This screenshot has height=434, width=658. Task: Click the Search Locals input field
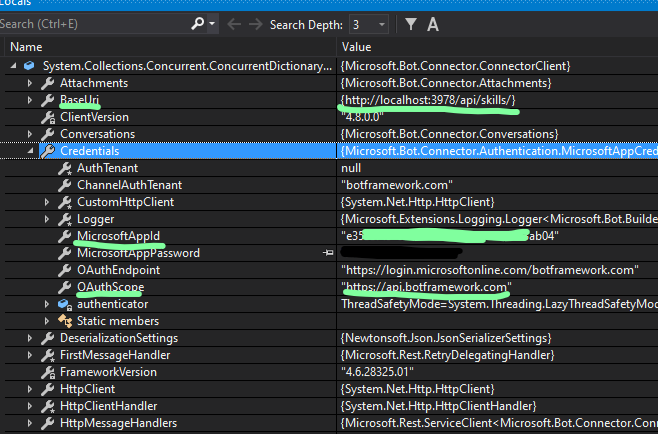pyautogui.click(x=94, y=24)
